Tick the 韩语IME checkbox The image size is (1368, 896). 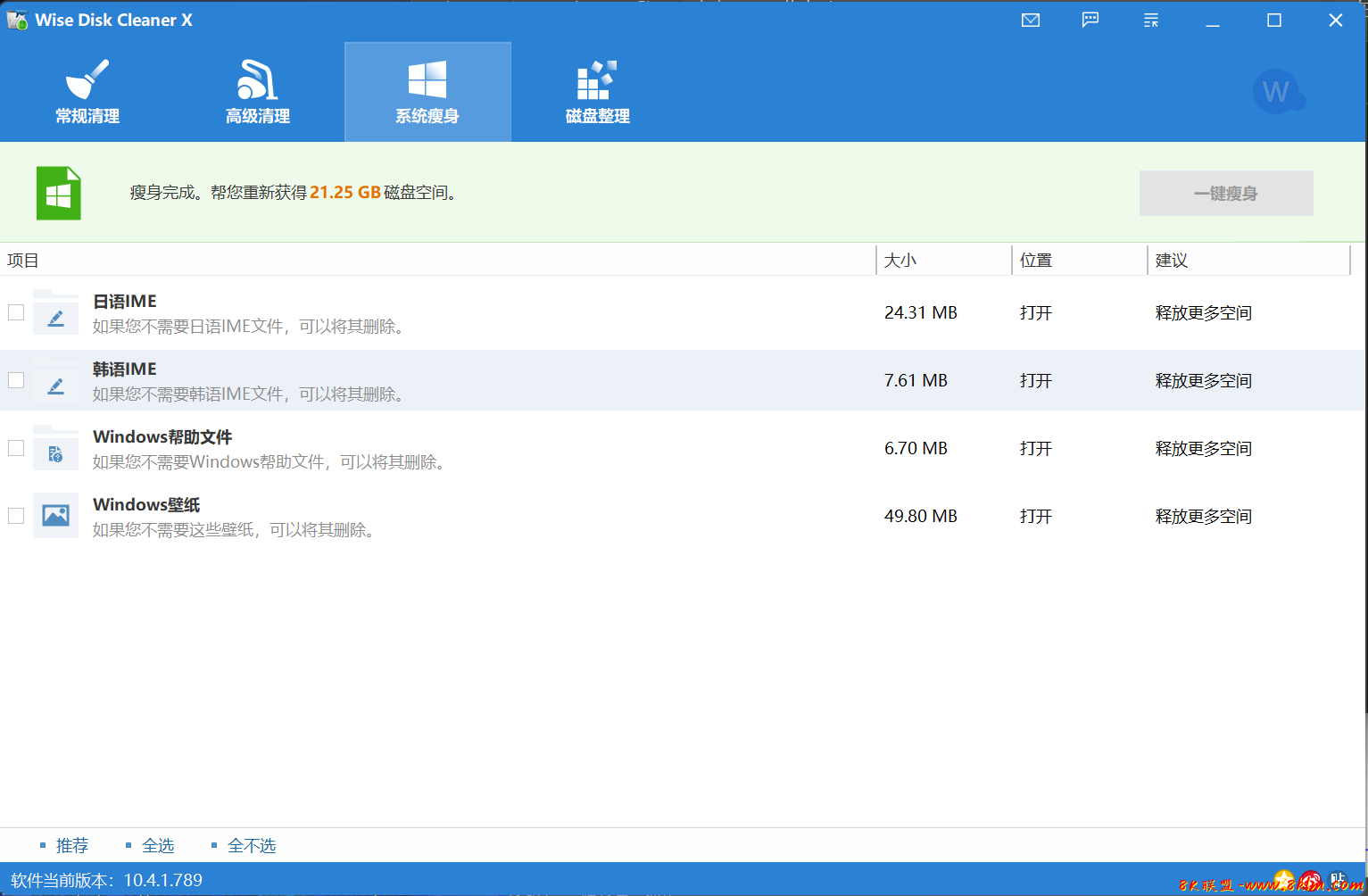pyautogui.click(x=16, y=380)
